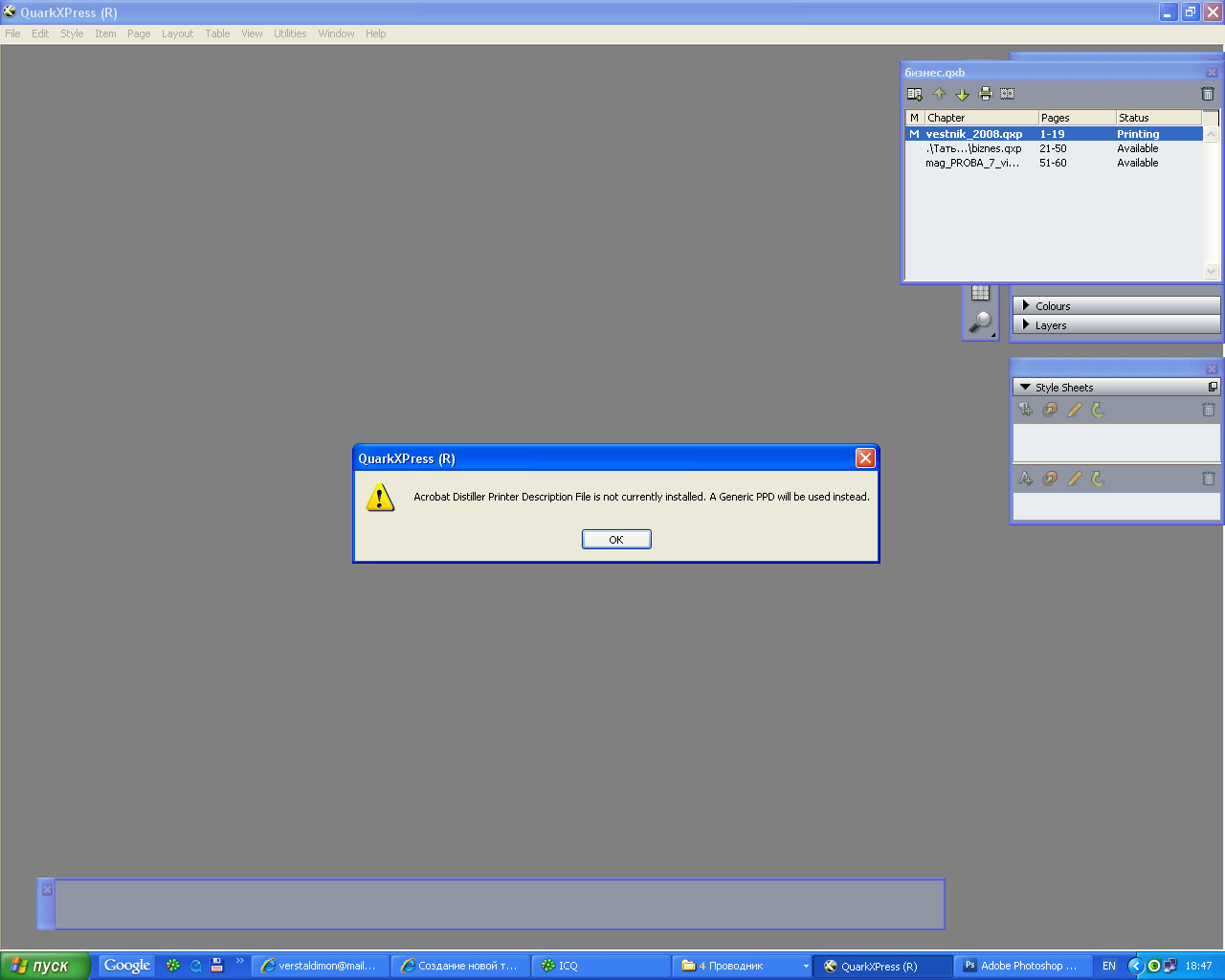This screenshot has width=1225, height=980.
Task: Switch to verstaldimon@mail browser window
Action: pyautogui.click(x=321, y=966)
